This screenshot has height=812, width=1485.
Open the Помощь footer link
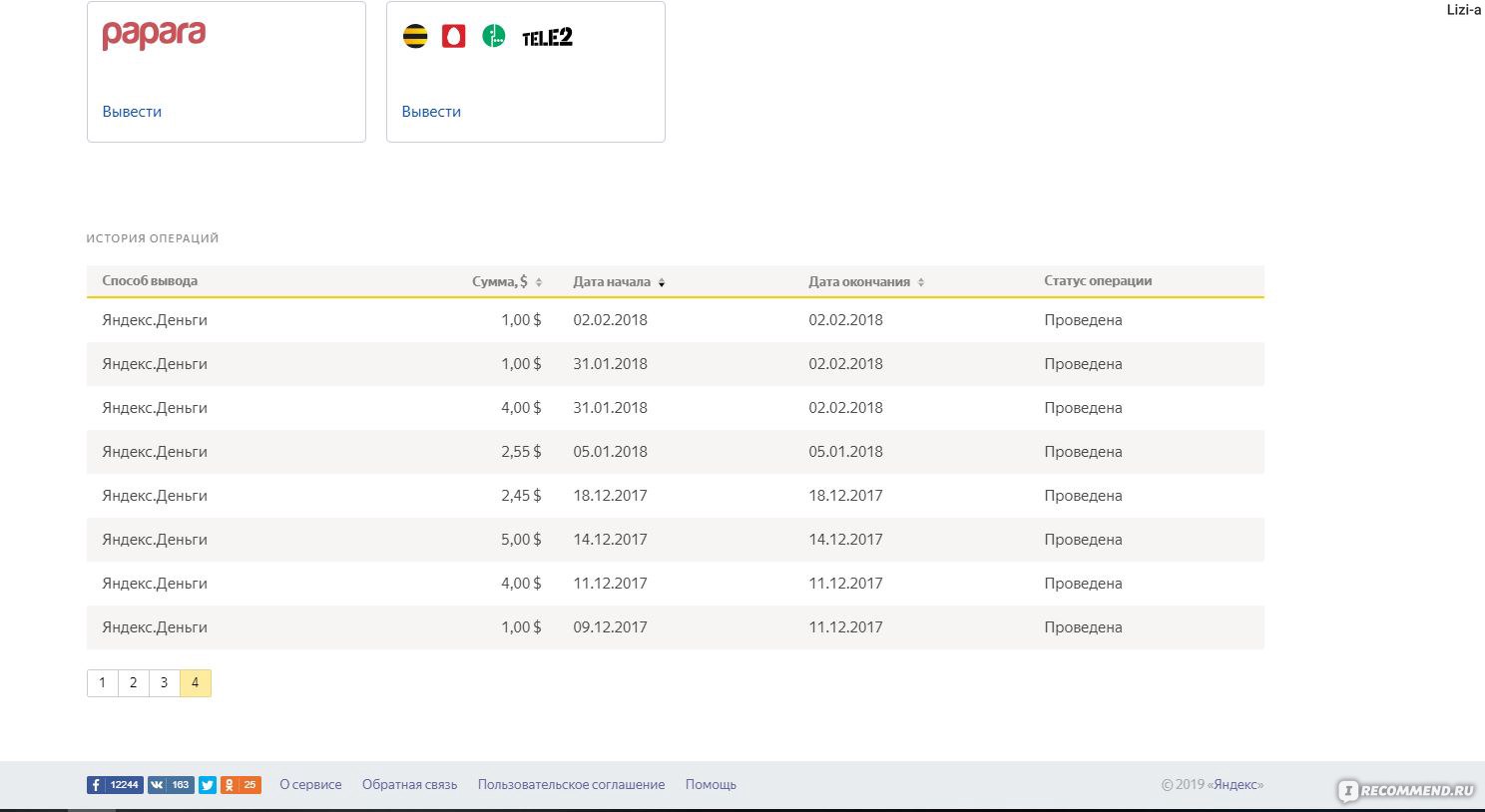(x=711, y=785)
